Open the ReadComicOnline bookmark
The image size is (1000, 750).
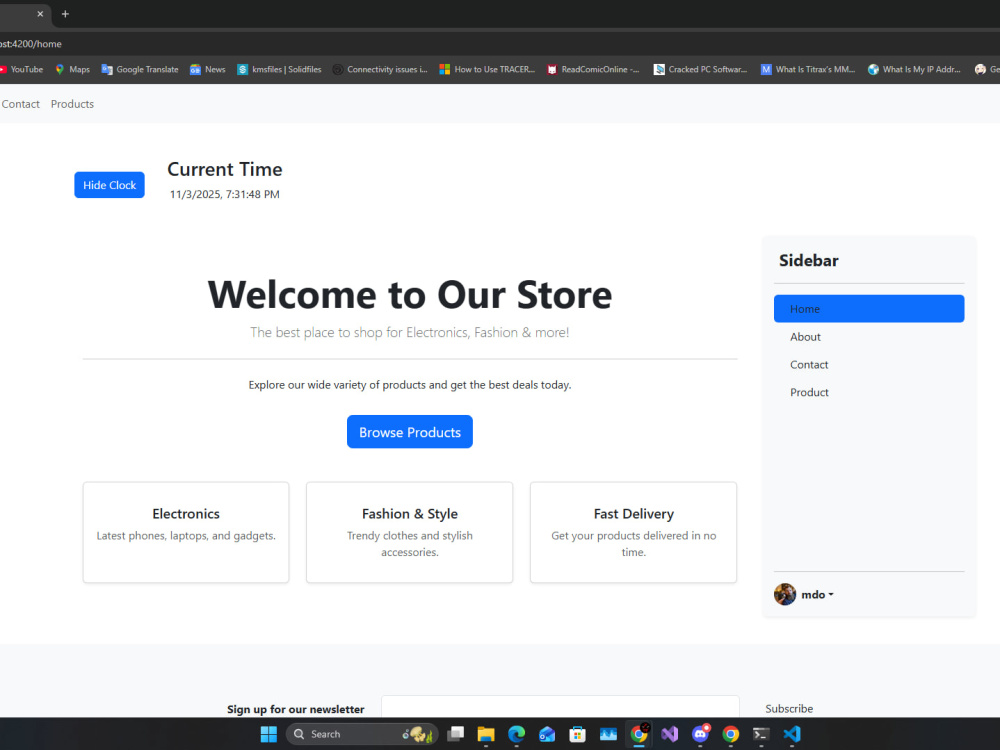pos(593,70)
